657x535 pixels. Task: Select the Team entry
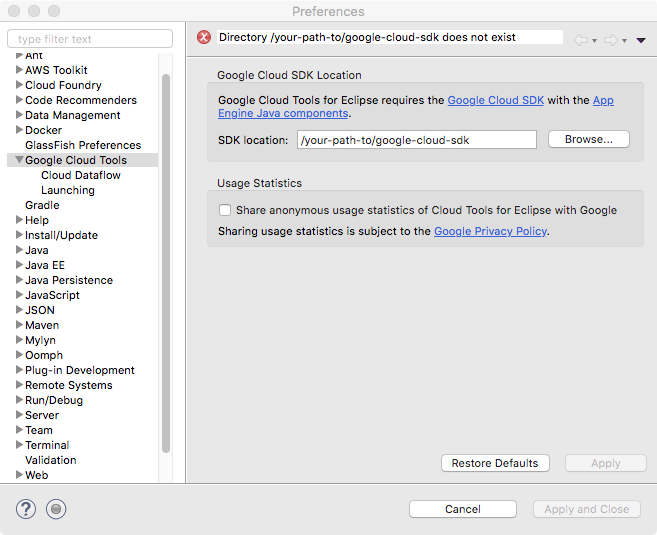(x=39, y=430)
